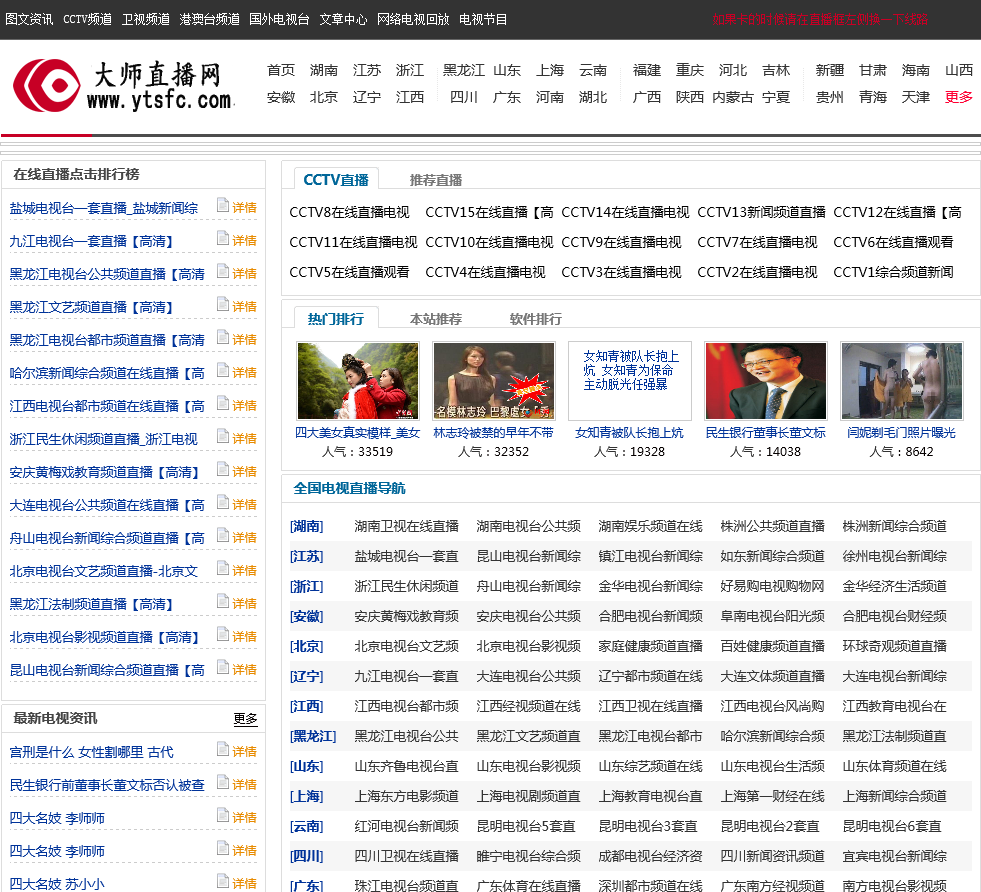981x892 pixels.
Task: Select the 软件排行 tab
Action: point(536,319)
